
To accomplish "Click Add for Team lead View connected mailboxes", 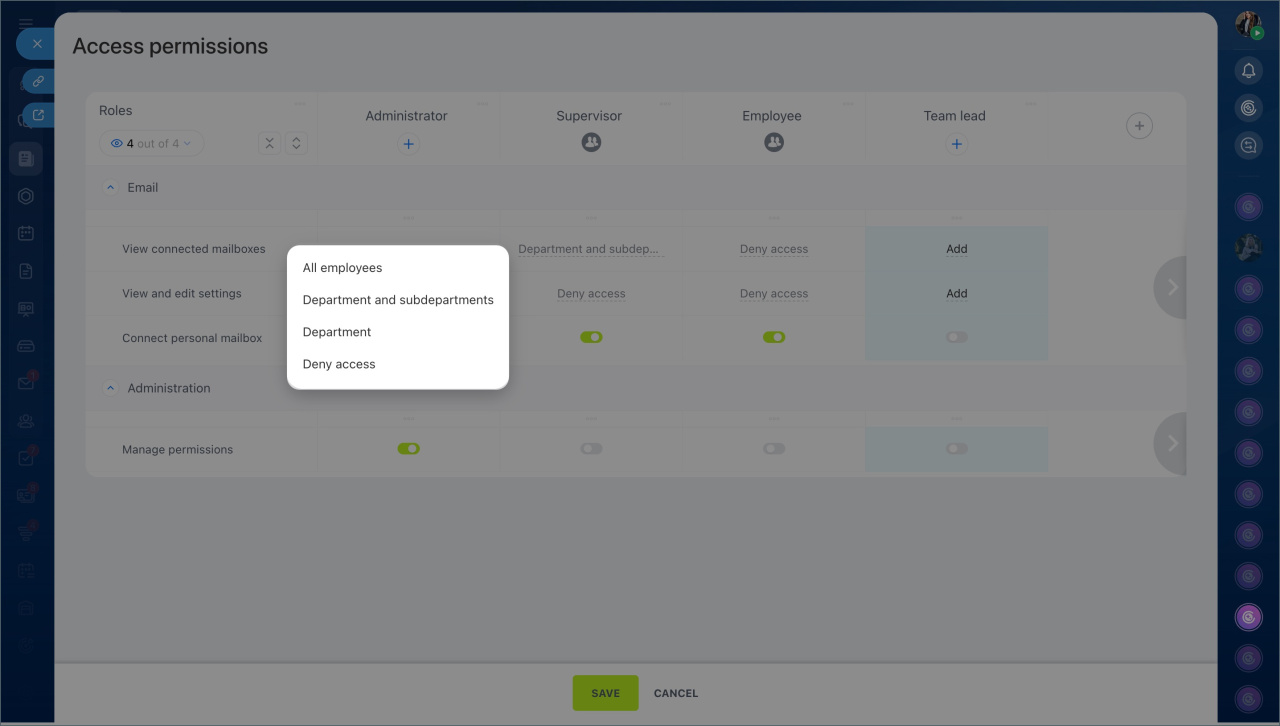I will click(956, 249).
